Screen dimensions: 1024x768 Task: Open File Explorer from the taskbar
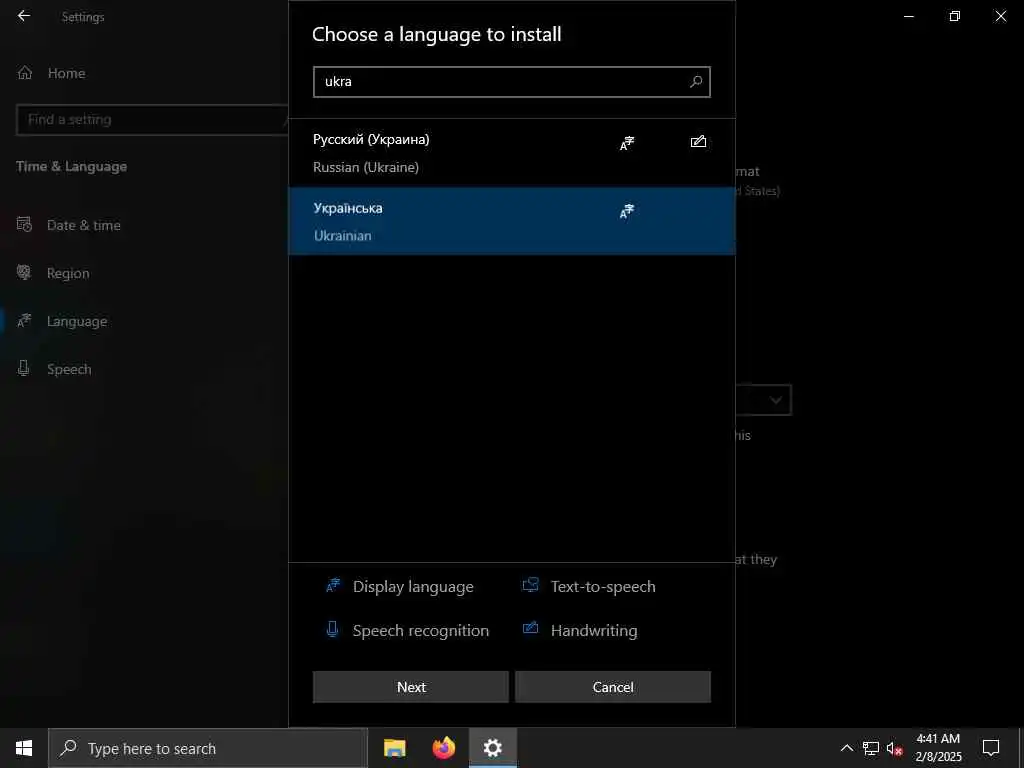coord(394,748)
